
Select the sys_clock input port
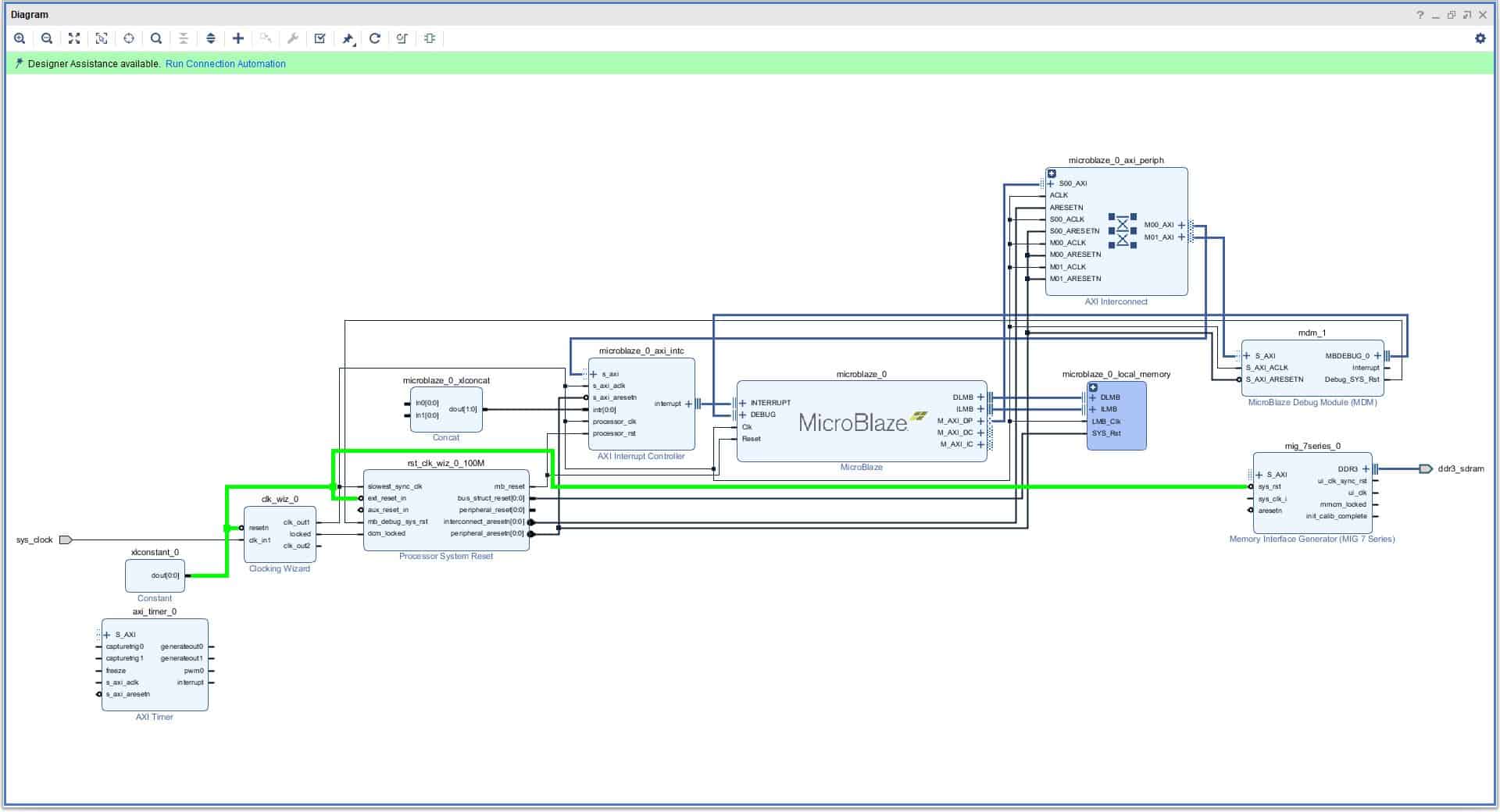coord(66,540)
